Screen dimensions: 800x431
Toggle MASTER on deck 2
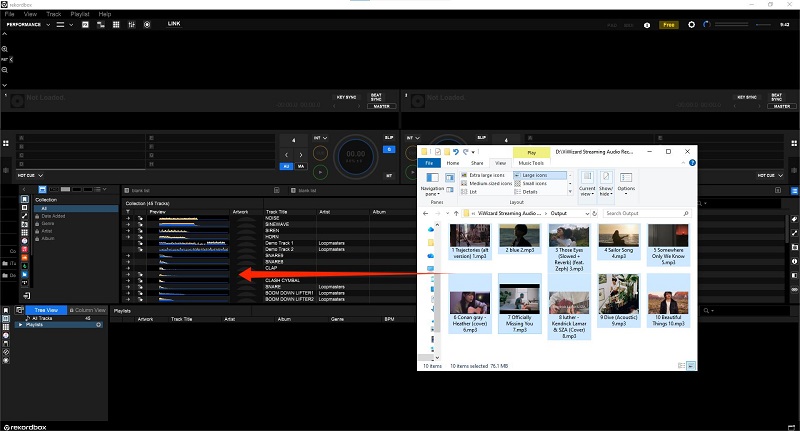tap(782, 106)
